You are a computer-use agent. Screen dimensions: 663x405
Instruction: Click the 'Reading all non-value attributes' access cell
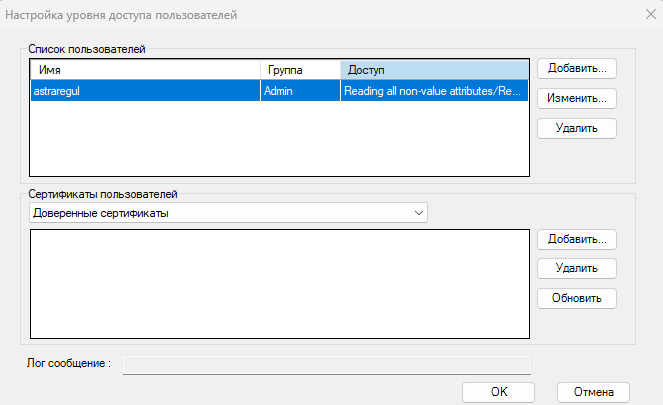pos(433,90)
